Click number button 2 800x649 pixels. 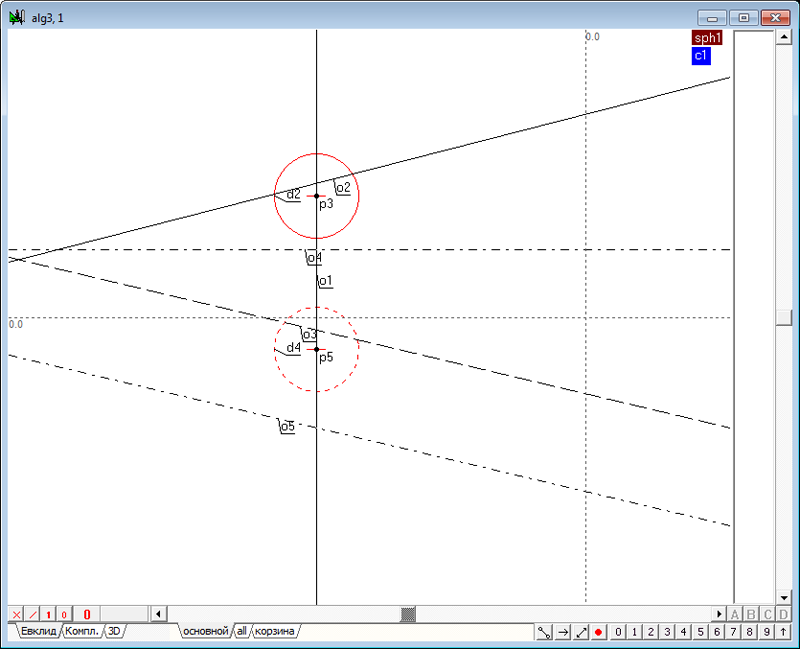[x=651, y=632]
